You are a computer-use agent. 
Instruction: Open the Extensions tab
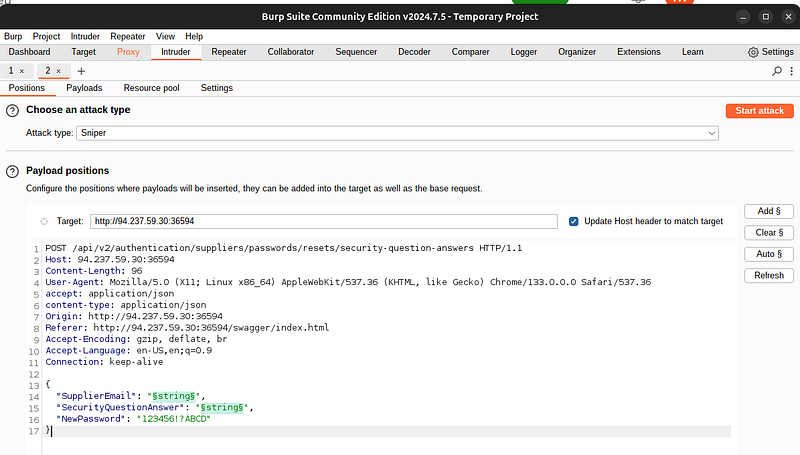(639, 52)
